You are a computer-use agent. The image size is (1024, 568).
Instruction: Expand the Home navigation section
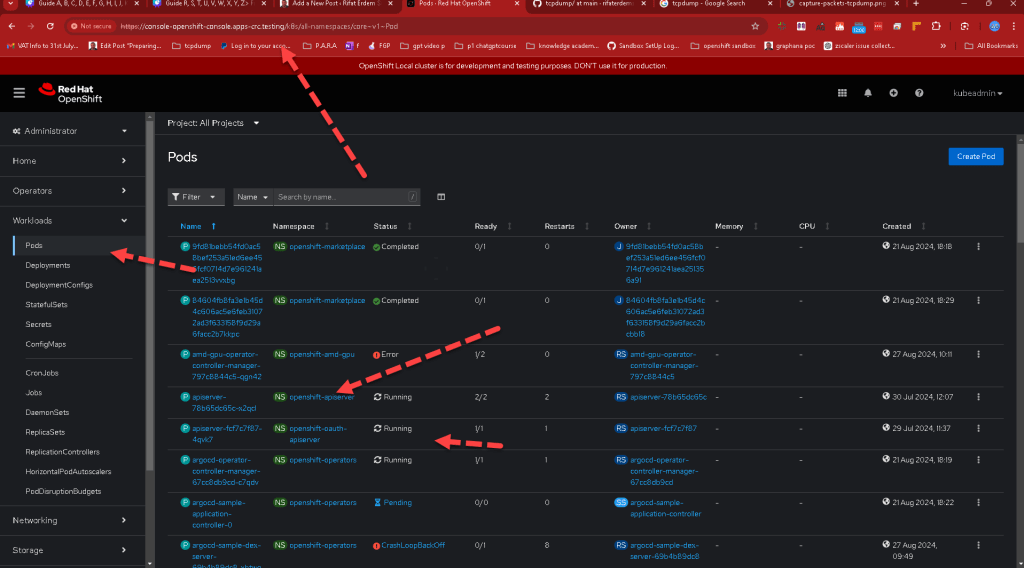70,161
